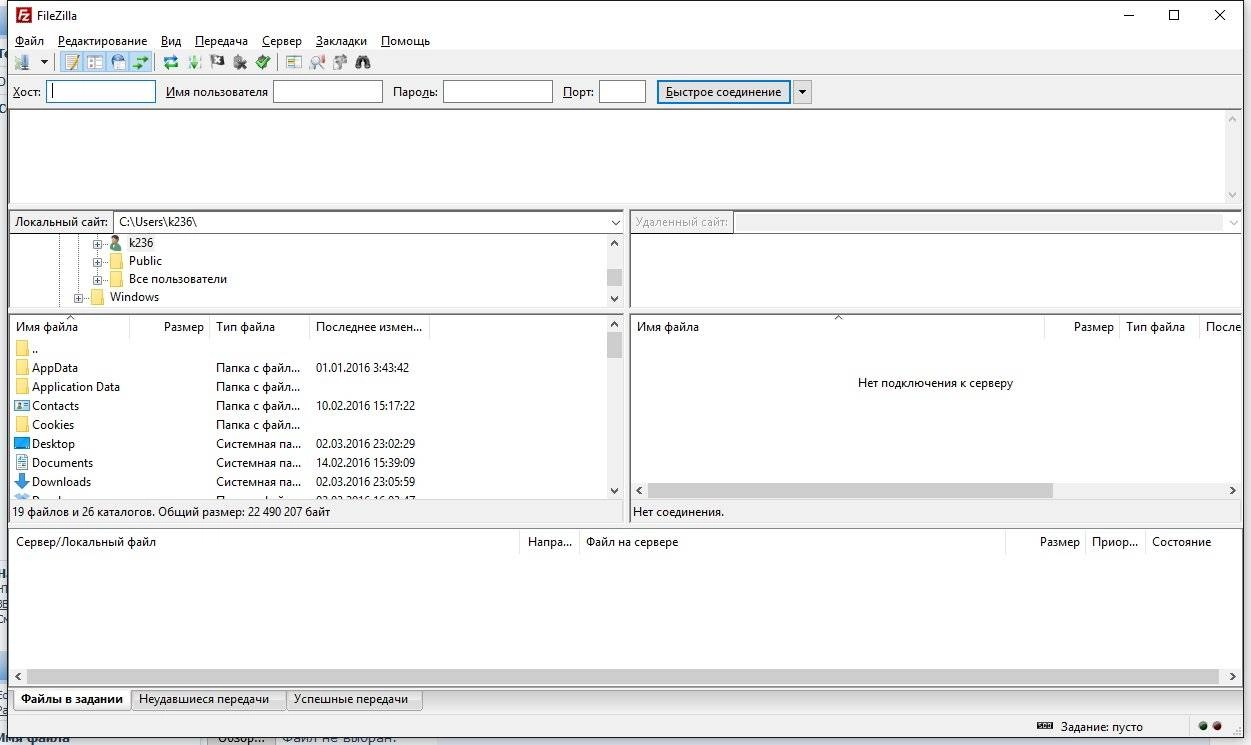This screenshot has height=745, width=1251.
Task: Click the Состояние queue column header
Action: click(1190, 542)
